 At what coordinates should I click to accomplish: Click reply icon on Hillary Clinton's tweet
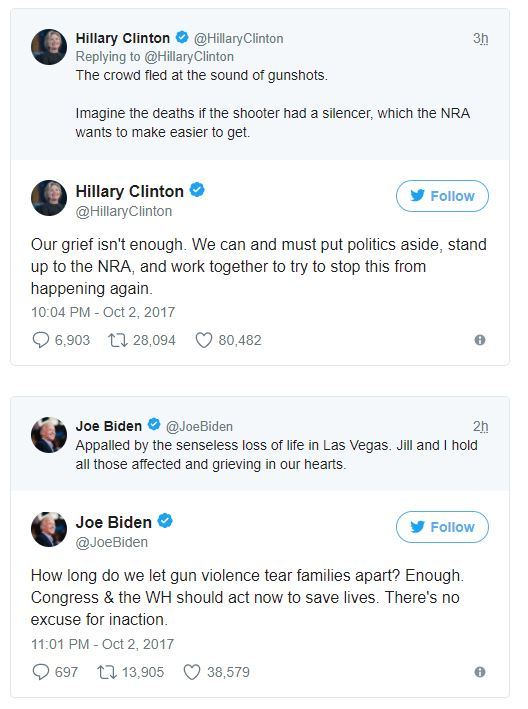(40, 340)
